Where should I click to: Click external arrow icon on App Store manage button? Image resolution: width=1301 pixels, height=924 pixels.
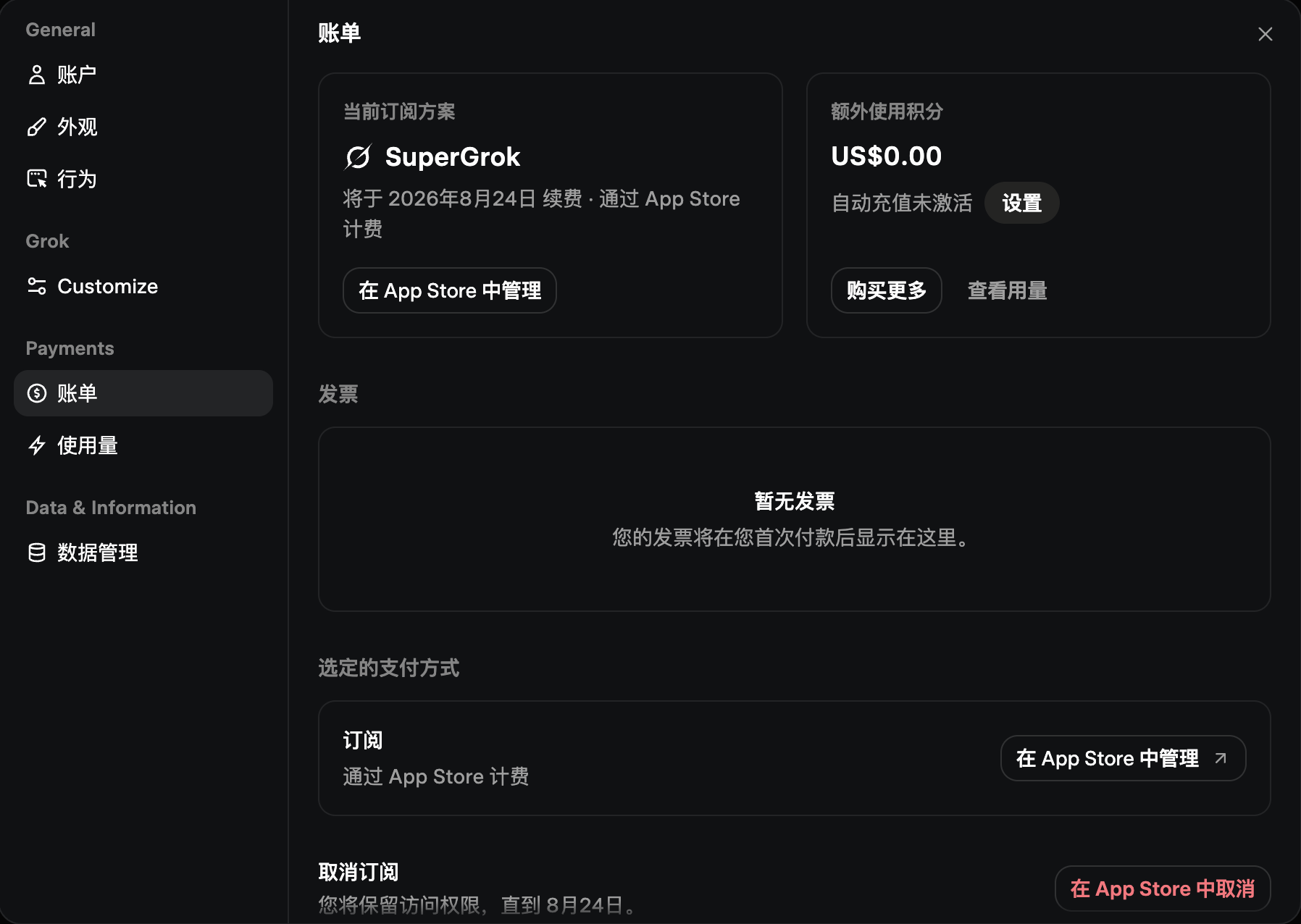1221,758
